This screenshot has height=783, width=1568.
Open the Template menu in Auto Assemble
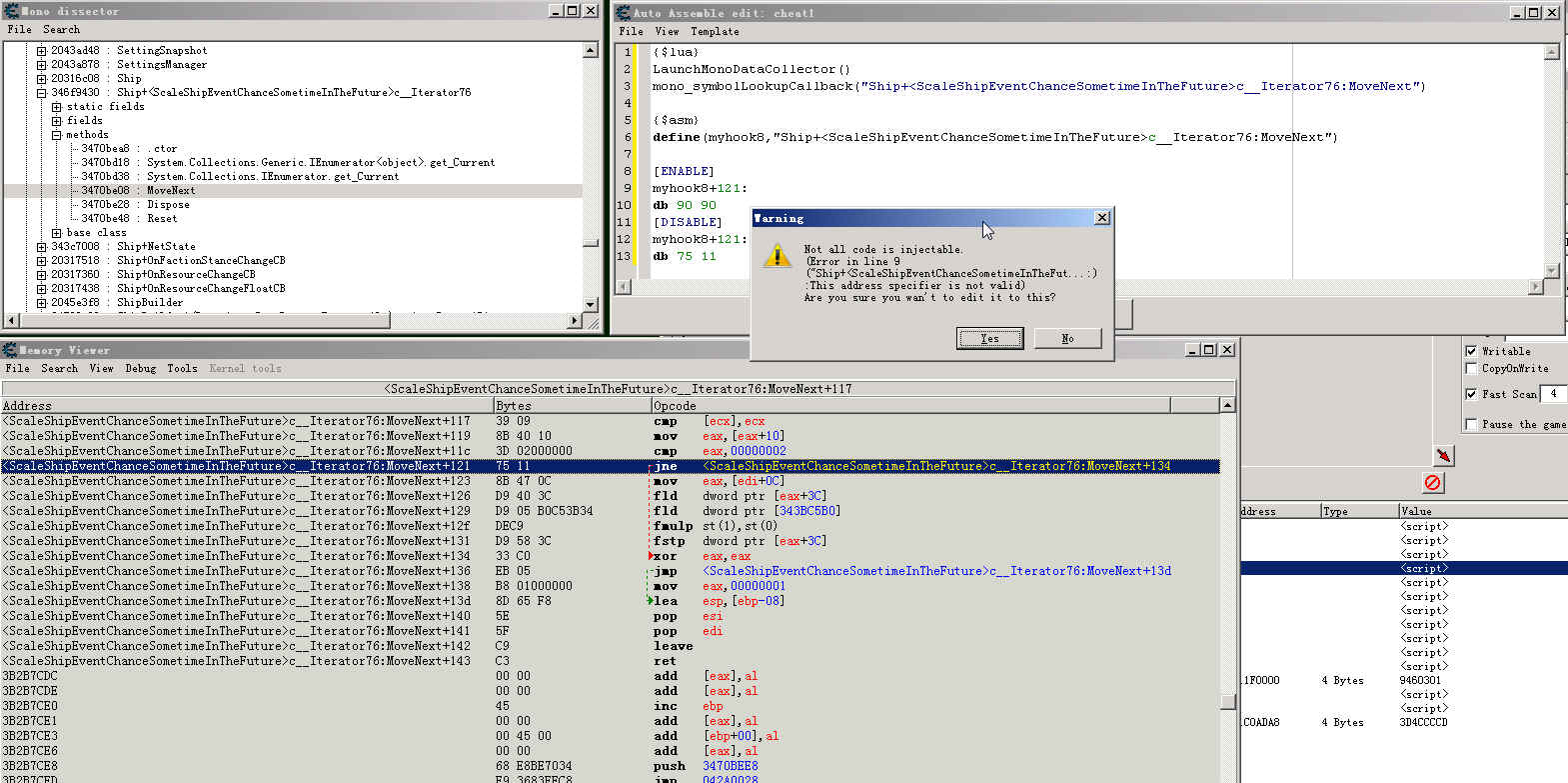point(715,32)
